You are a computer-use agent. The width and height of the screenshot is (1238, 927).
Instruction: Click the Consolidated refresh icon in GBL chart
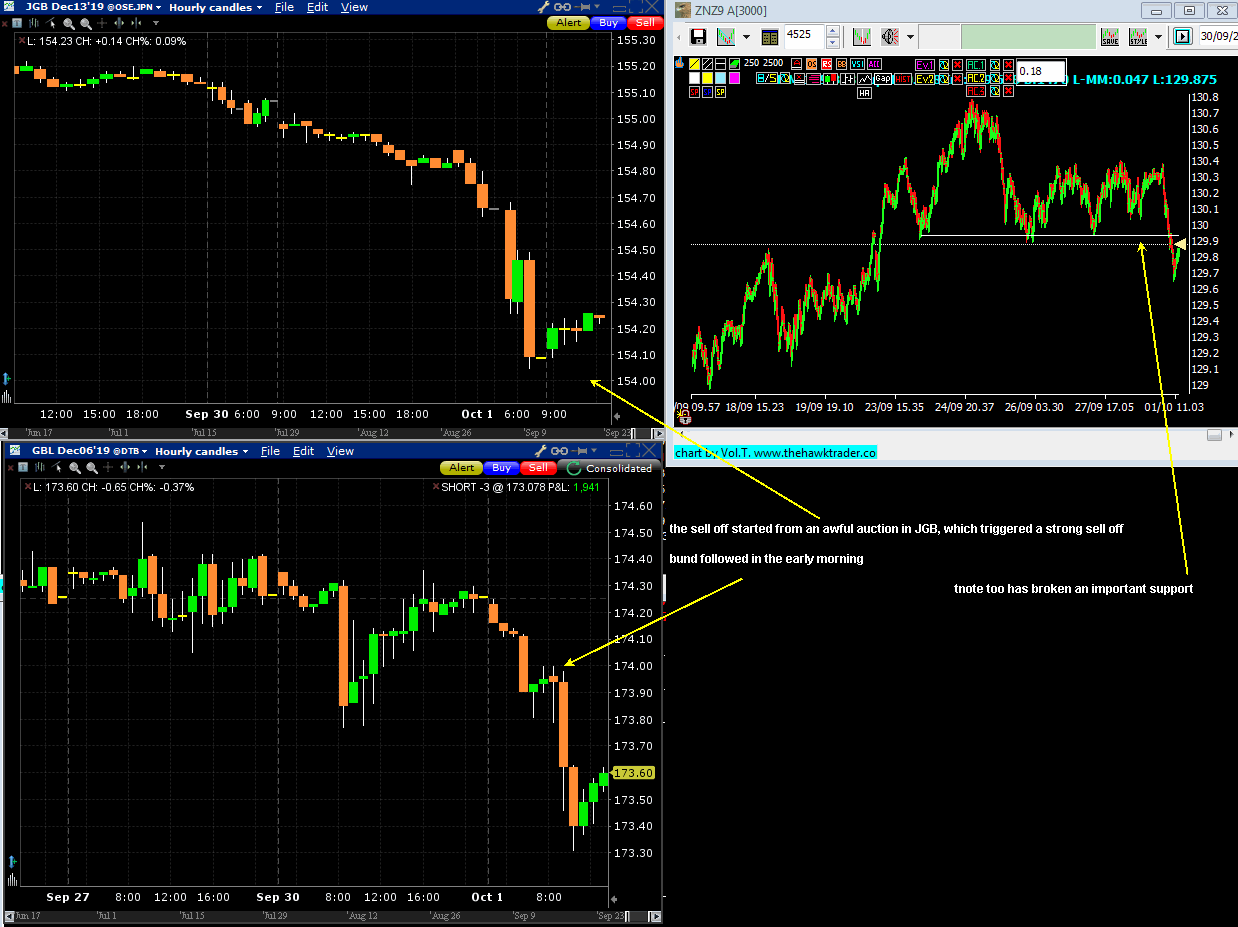pyautogui.click(x=574, y=468)
